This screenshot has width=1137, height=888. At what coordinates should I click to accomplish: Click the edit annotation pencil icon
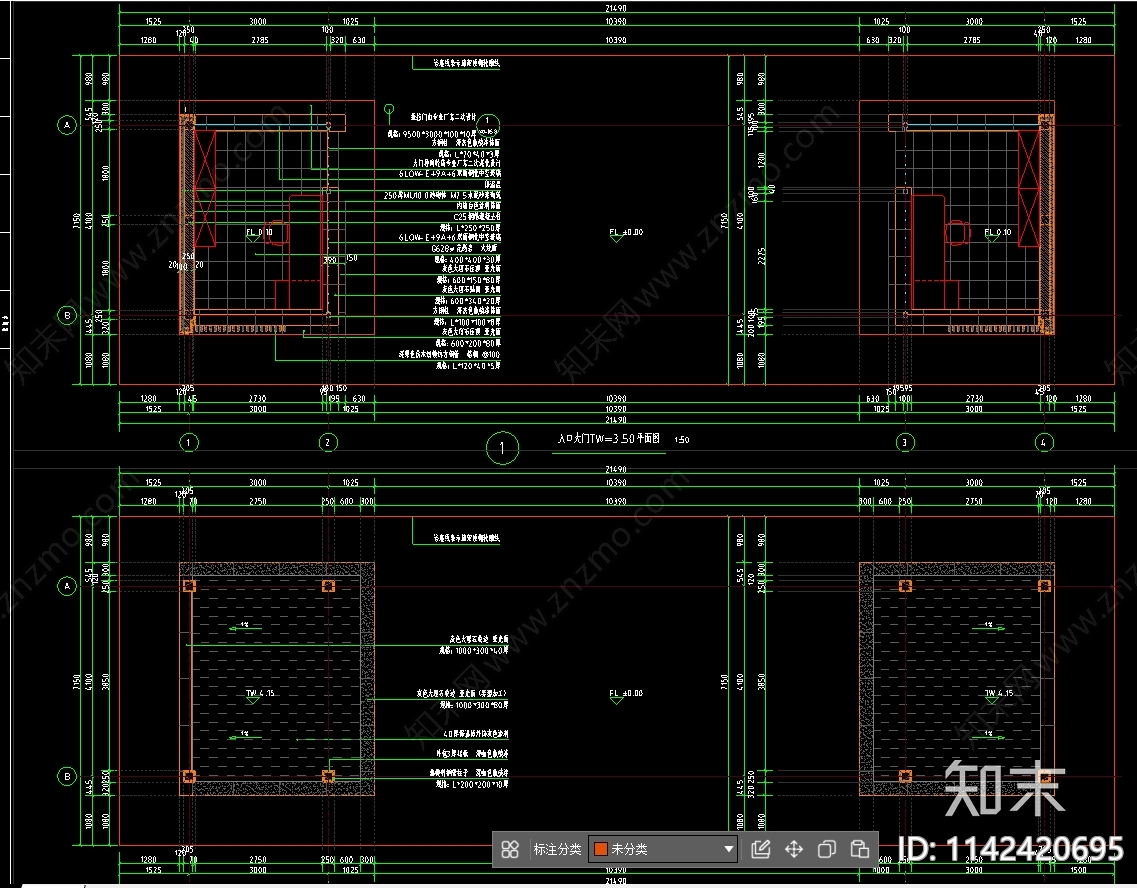760,849
